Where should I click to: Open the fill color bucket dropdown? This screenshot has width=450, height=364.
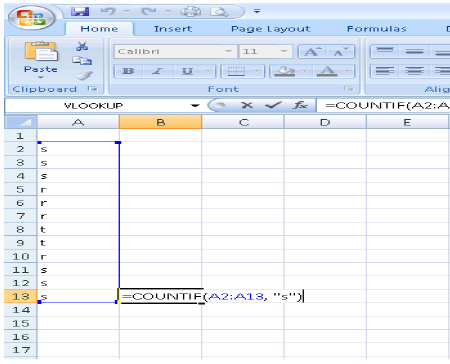[304, 71]
